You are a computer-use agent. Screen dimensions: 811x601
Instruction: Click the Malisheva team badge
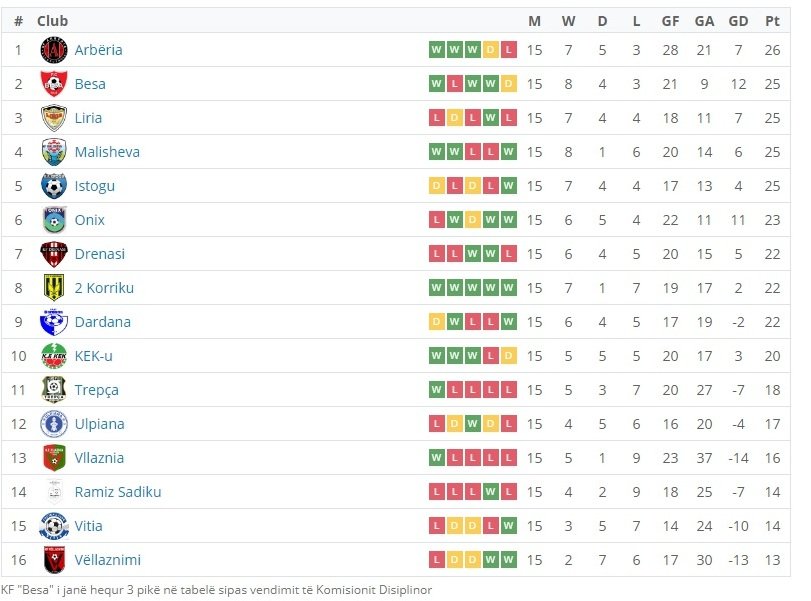pyautogui.click(x=53, y=152)
